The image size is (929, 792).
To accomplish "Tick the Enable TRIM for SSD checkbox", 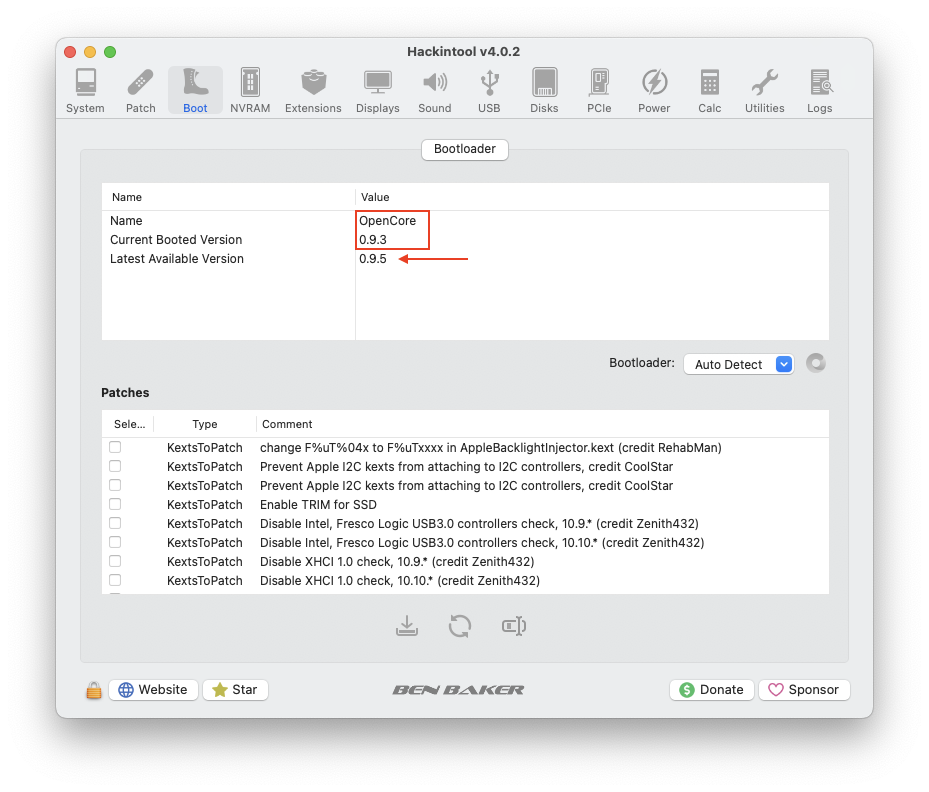I will (x=115, y=504).
